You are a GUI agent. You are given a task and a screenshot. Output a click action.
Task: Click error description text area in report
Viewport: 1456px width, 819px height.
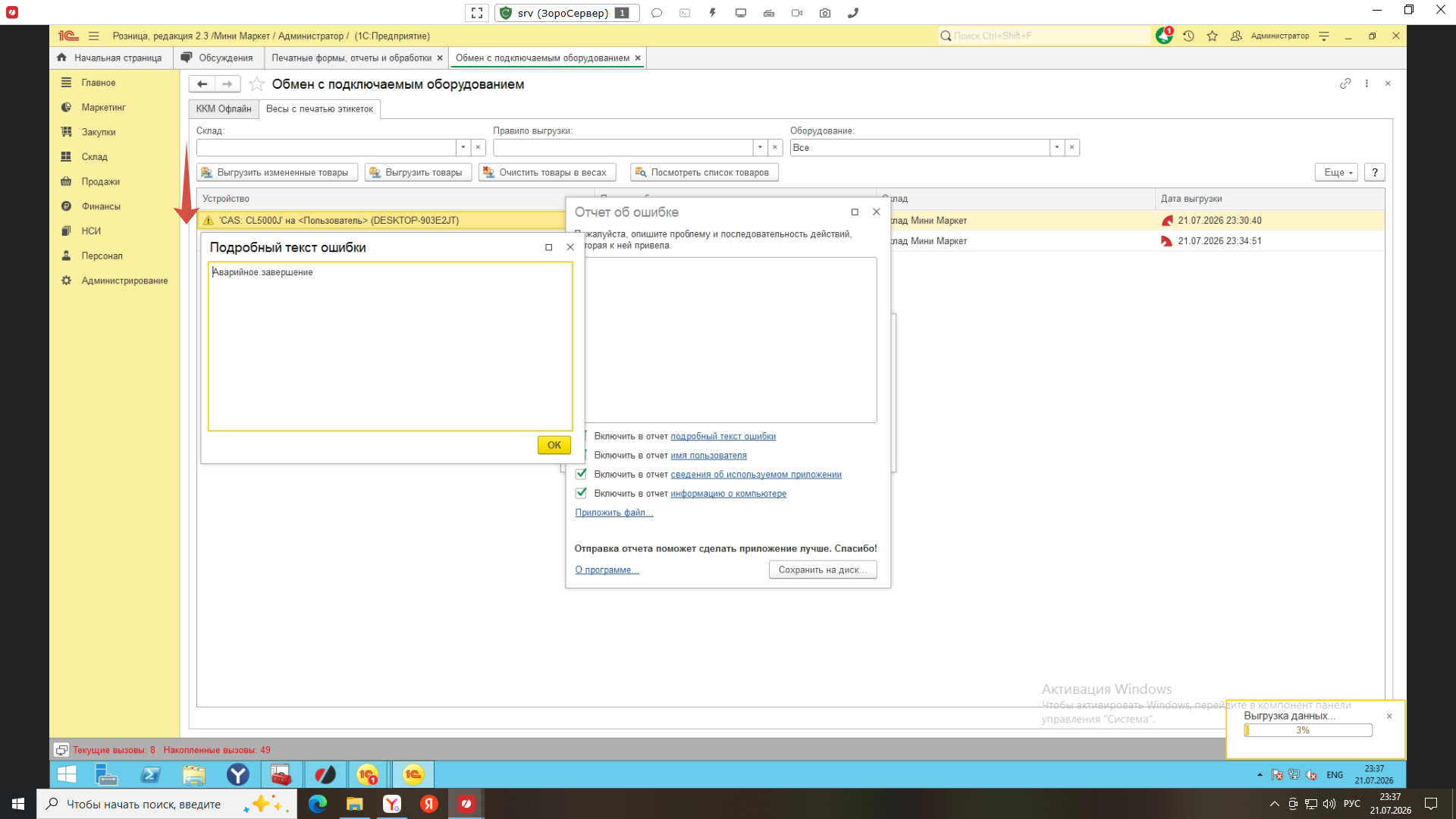730,340
